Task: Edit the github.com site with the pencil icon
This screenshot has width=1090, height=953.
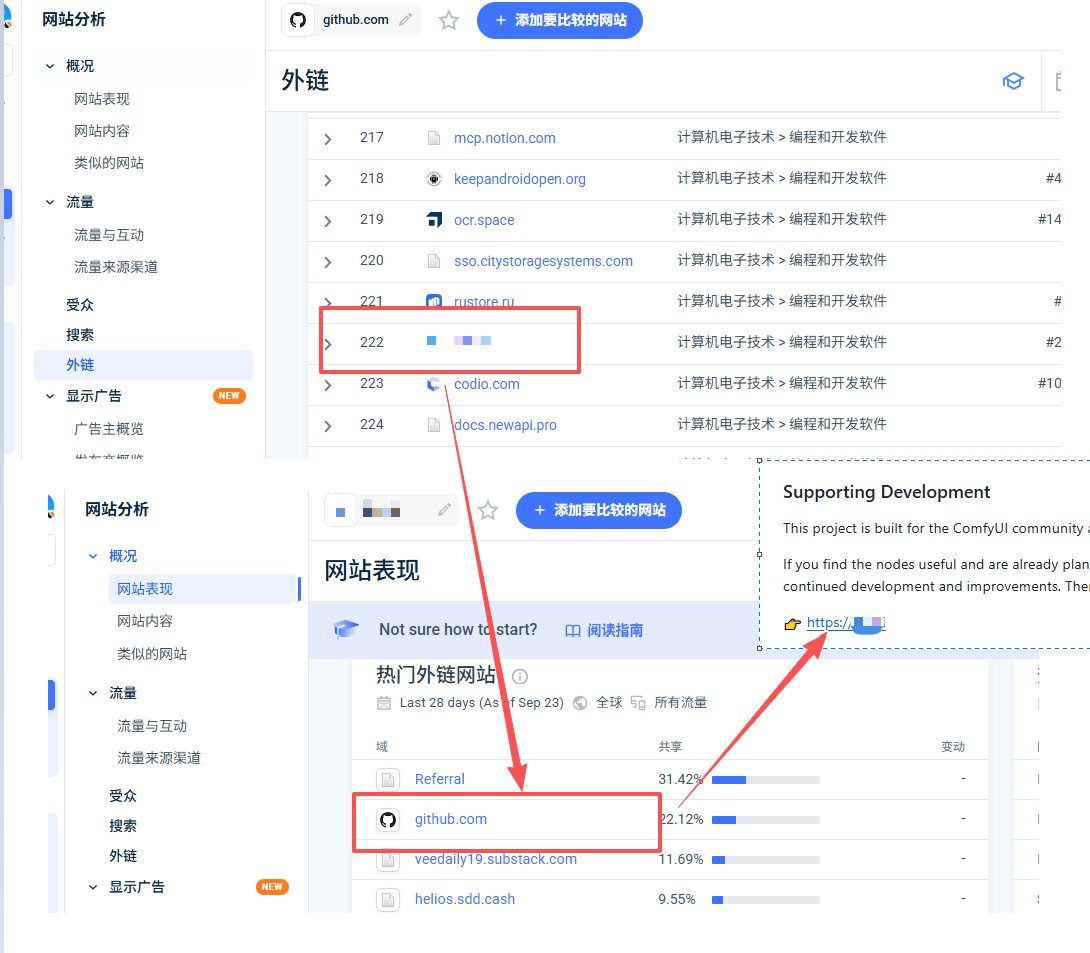Action: [405, 20]
